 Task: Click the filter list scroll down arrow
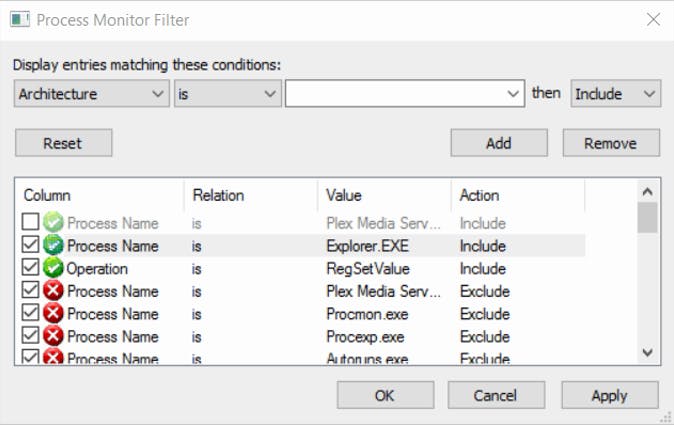coord(648,351)
